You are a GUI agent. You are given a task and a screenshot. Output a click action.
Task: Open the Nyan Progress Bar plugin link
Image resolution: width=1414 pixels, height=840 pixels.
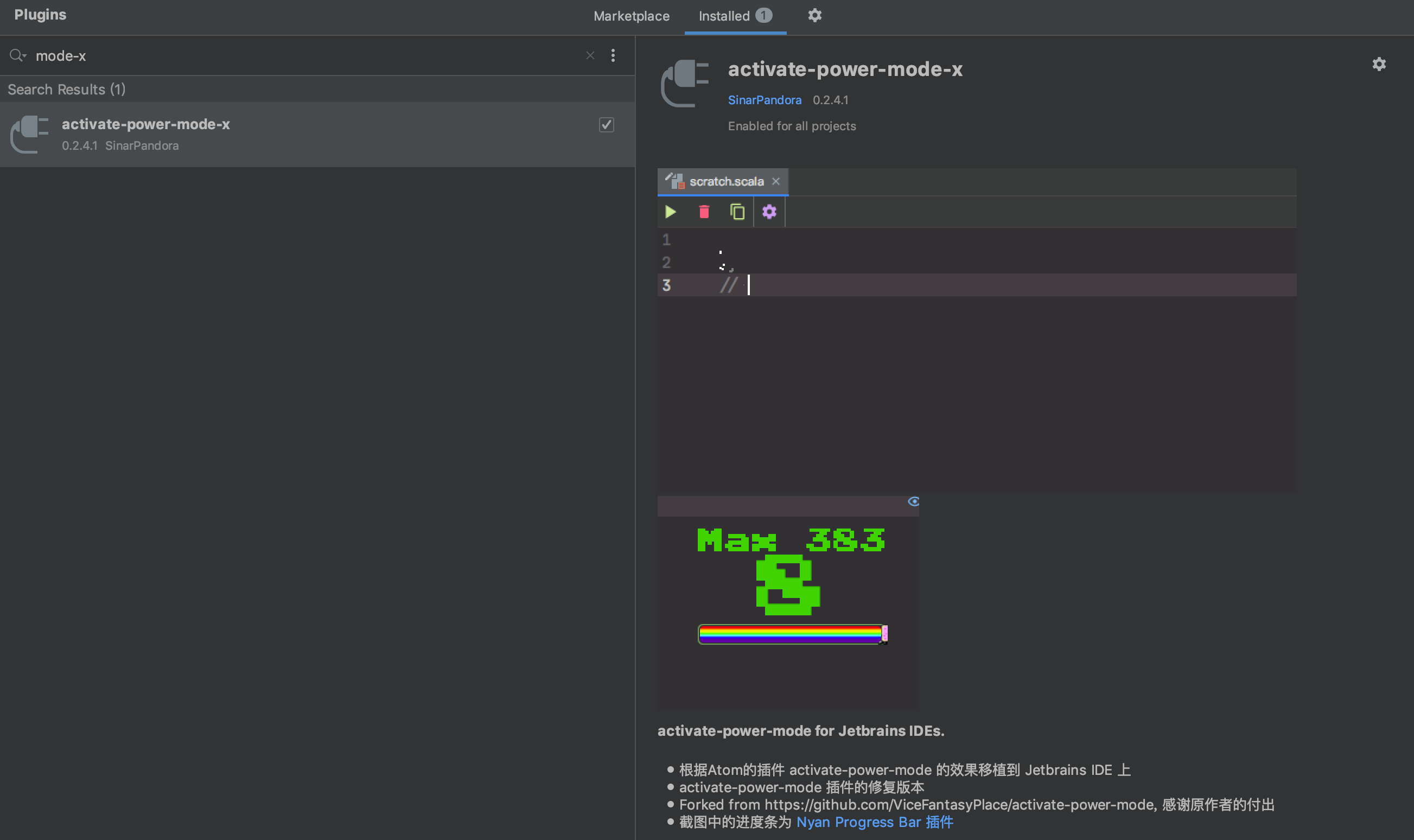point(874,822)
